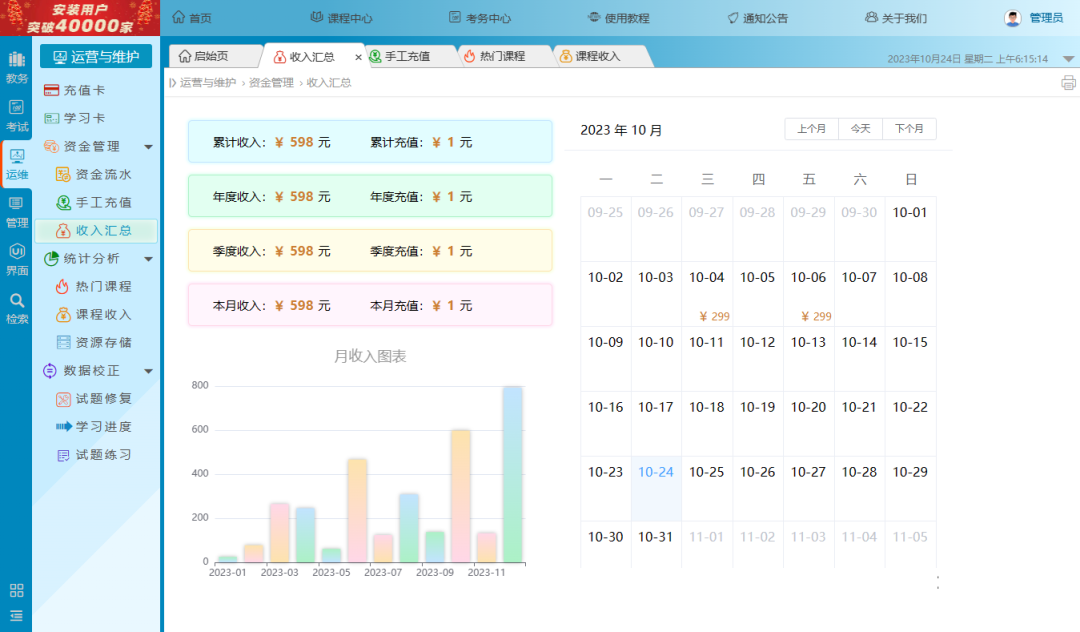Select the 管理 icon in left rail
The width and height of the screenshot is (1080, 632).
(x=16, y=212)
